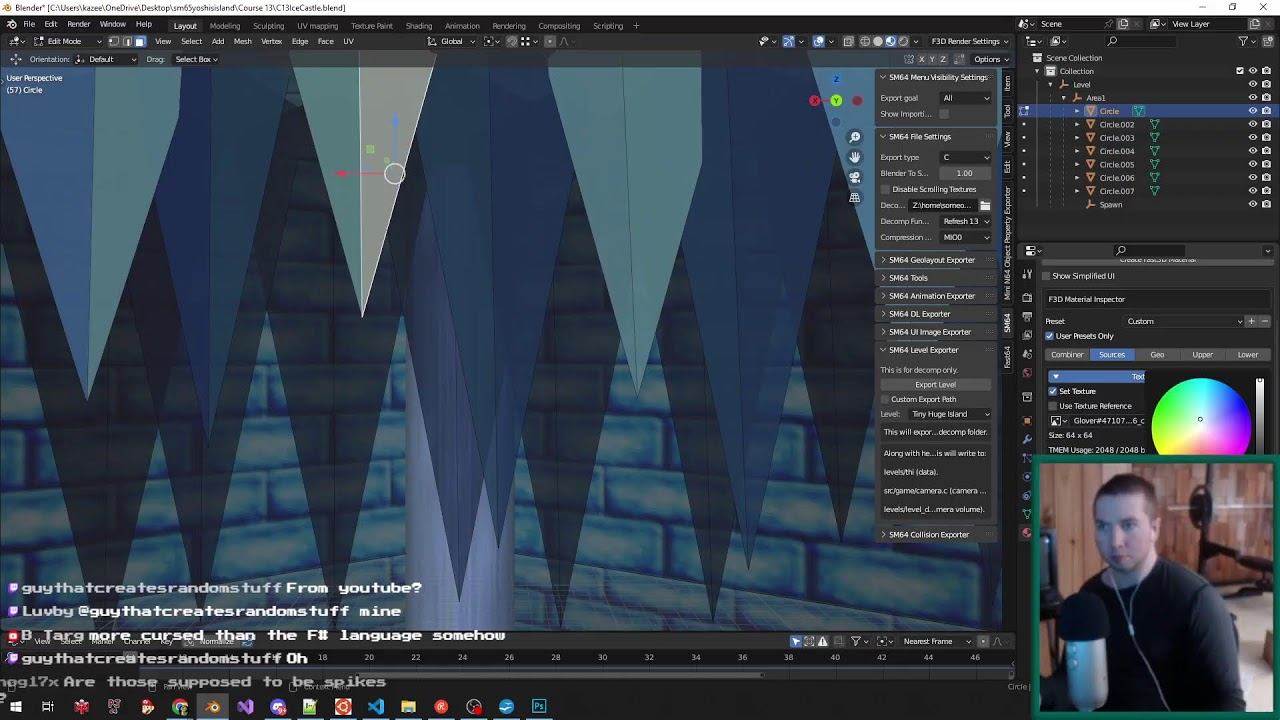Click the new collection icon in outliner
Image resolution: width=1280 pixels, height=720 pixels.
coord(1267,41)
